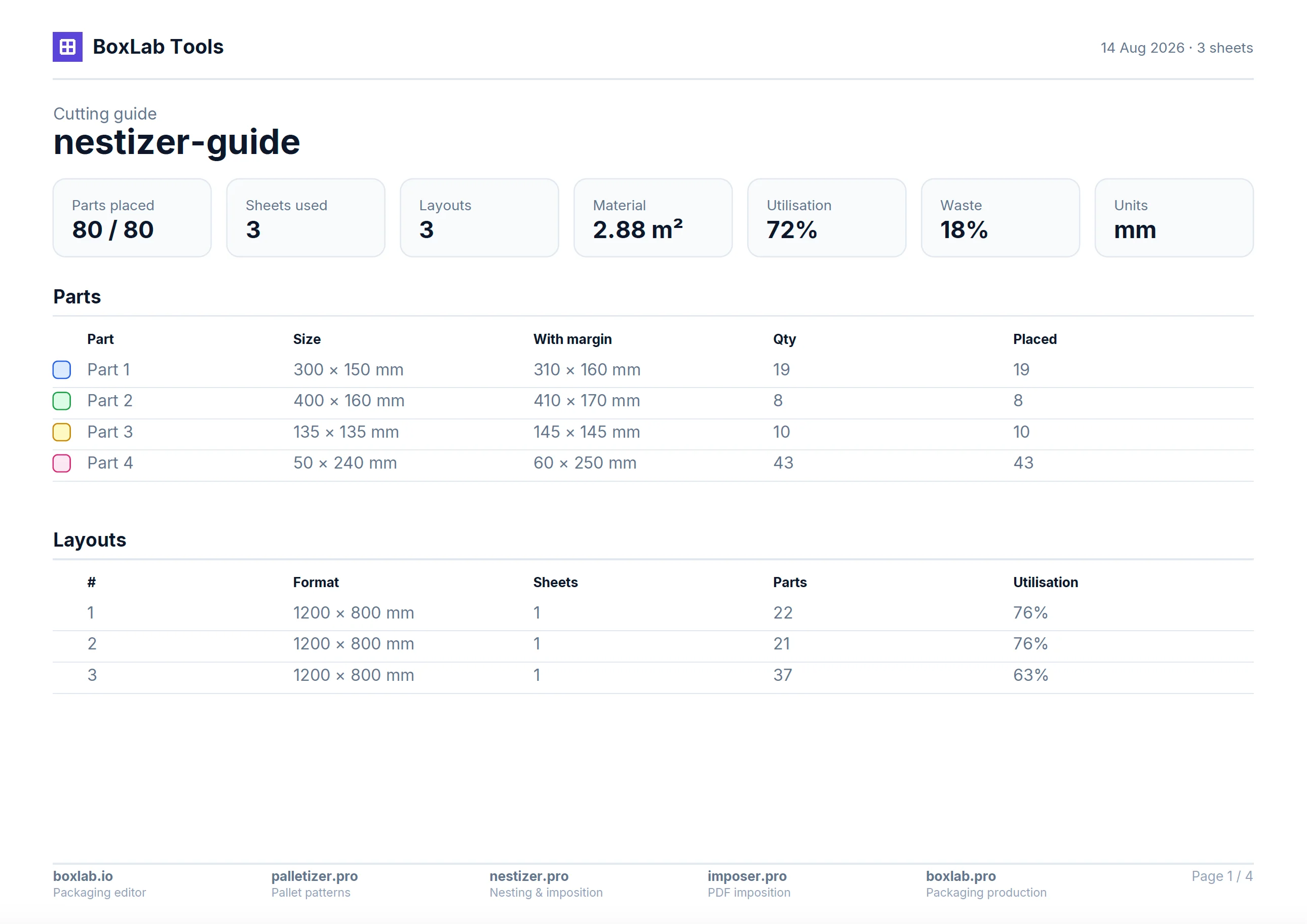Click the Part 4 row name
The width and height of the screenshot is (1307, 924).
click(x=110, y=463)
